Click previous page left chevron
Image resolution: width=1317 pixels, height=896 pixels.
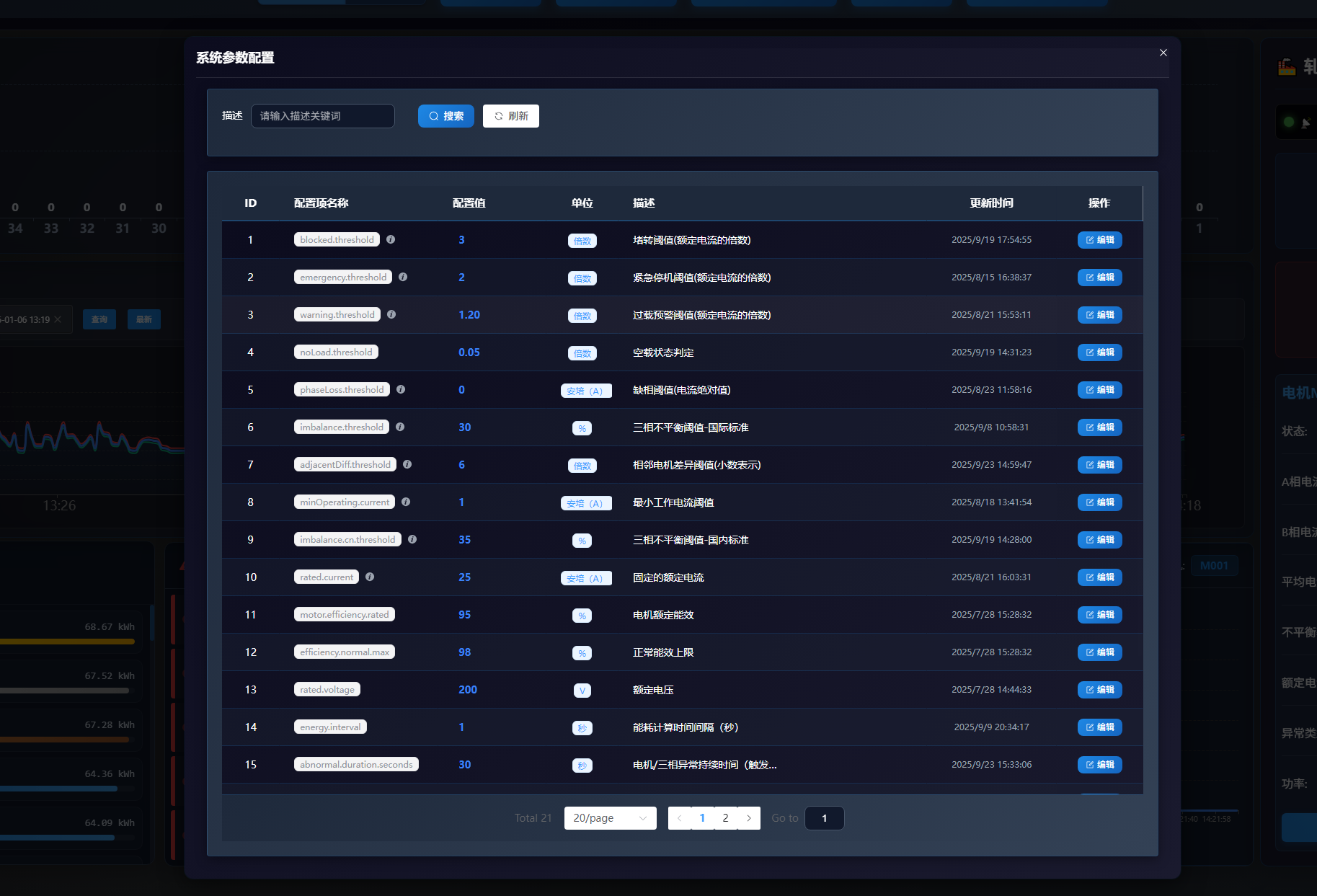click(679, 818)
